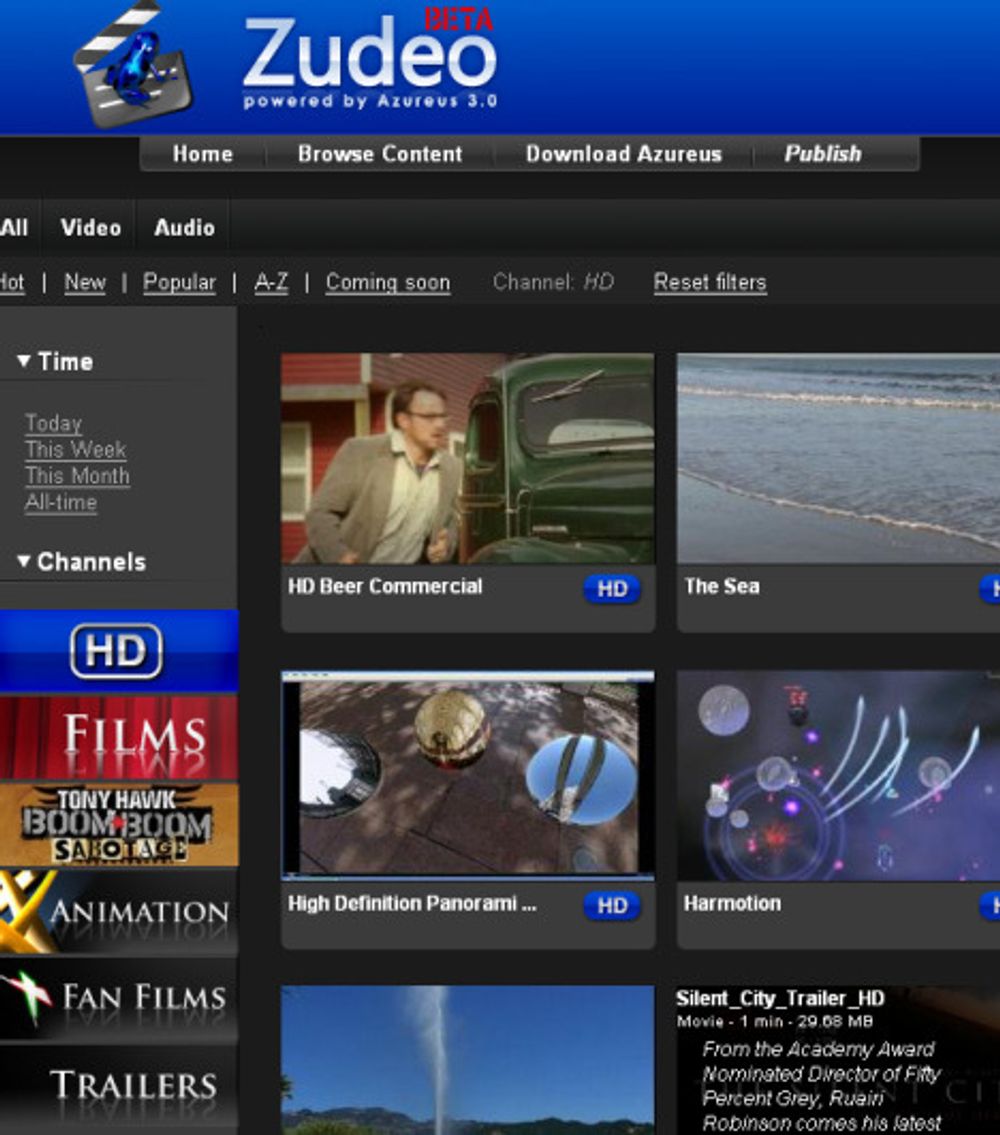The image size is (1000, 1135).
Task: Go to the Home menu item
Action: tap(203, 153)
